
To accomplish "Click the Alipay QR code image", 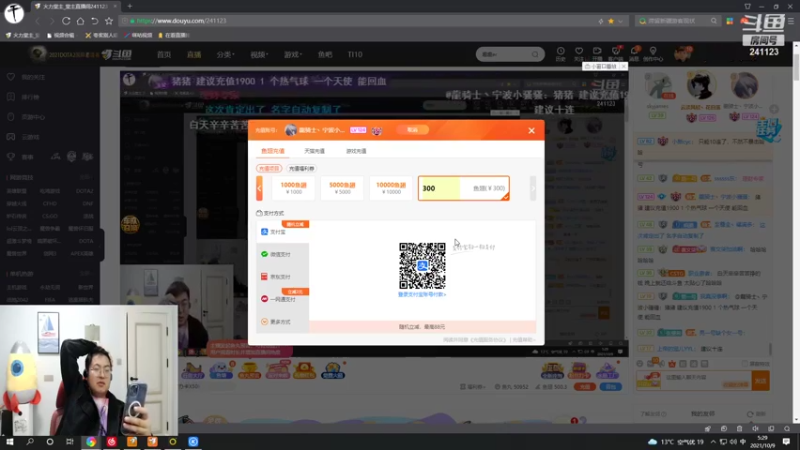I will coord(422,266).
